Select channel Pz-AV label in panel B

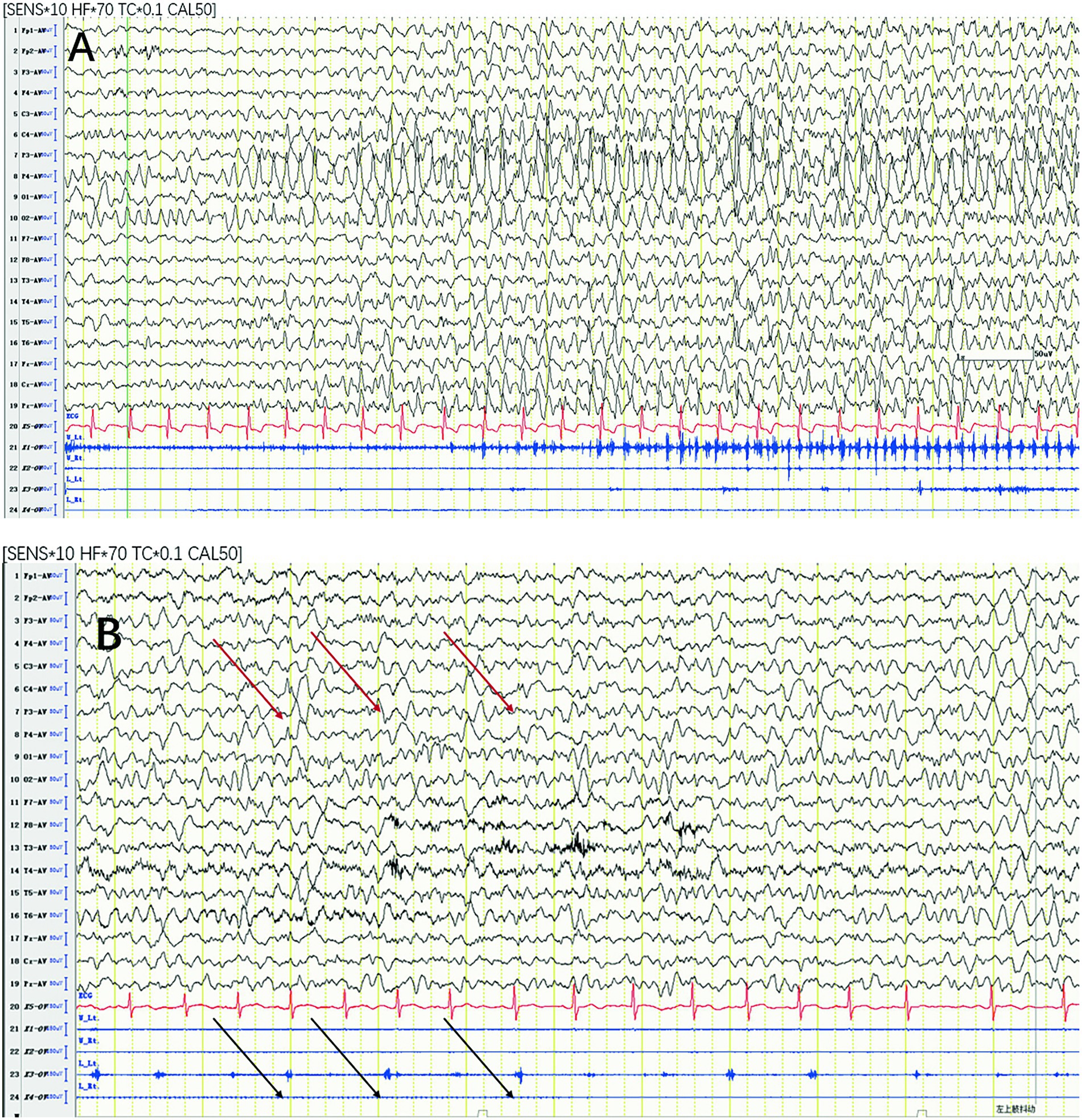(35, 984)
